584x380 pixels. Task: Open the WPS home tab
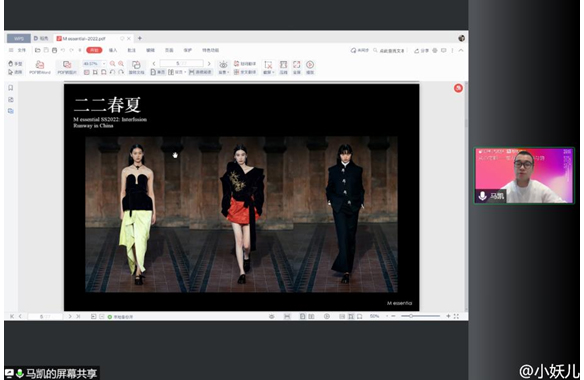click(18, 38)
